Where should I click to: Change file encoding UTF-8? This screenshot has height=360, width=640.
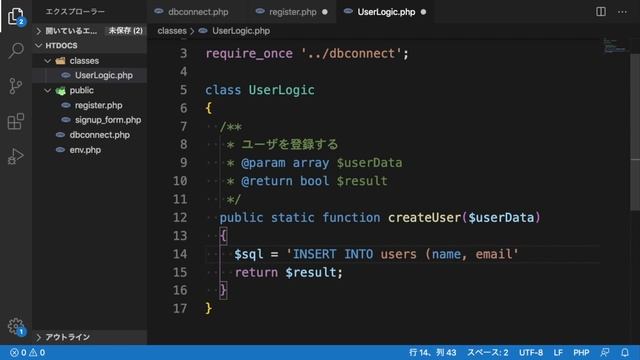pyautogui.click(x=531, y=352)
